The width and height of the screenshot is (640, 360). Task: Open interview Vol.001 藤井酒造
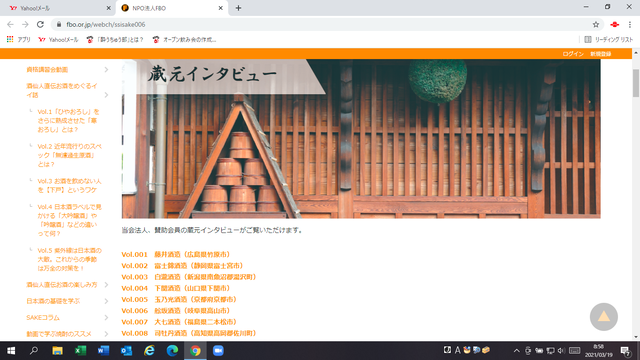(x=177, y=254)
